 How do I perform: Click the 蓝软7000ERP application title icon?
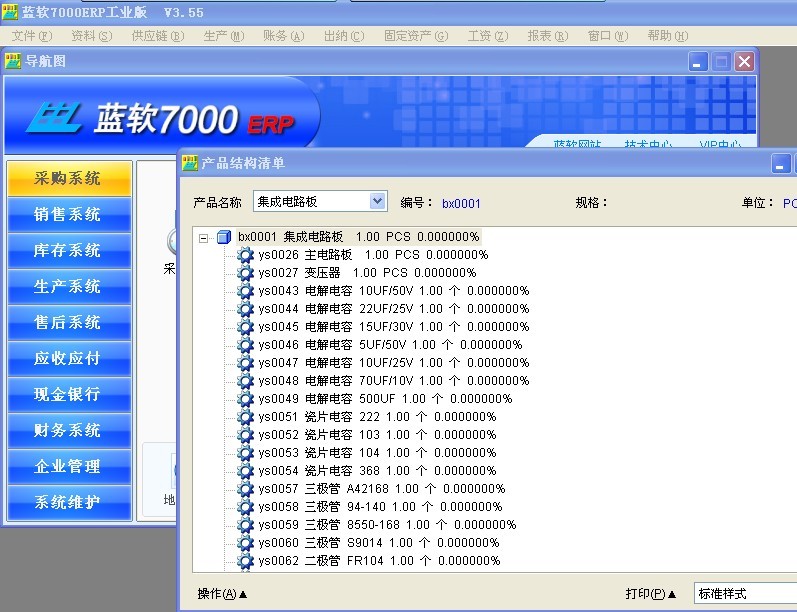tap(9, 12)
